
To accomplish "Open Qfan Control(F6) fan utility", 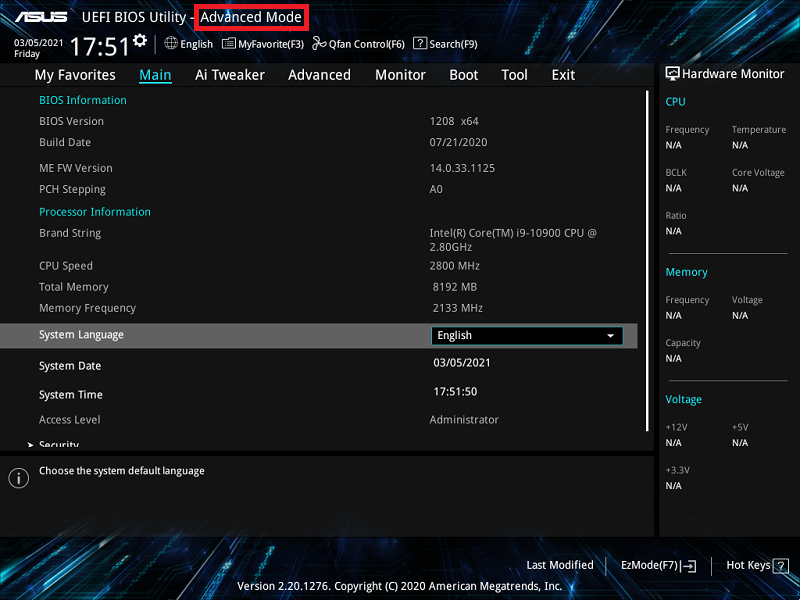I will point(358,44).
